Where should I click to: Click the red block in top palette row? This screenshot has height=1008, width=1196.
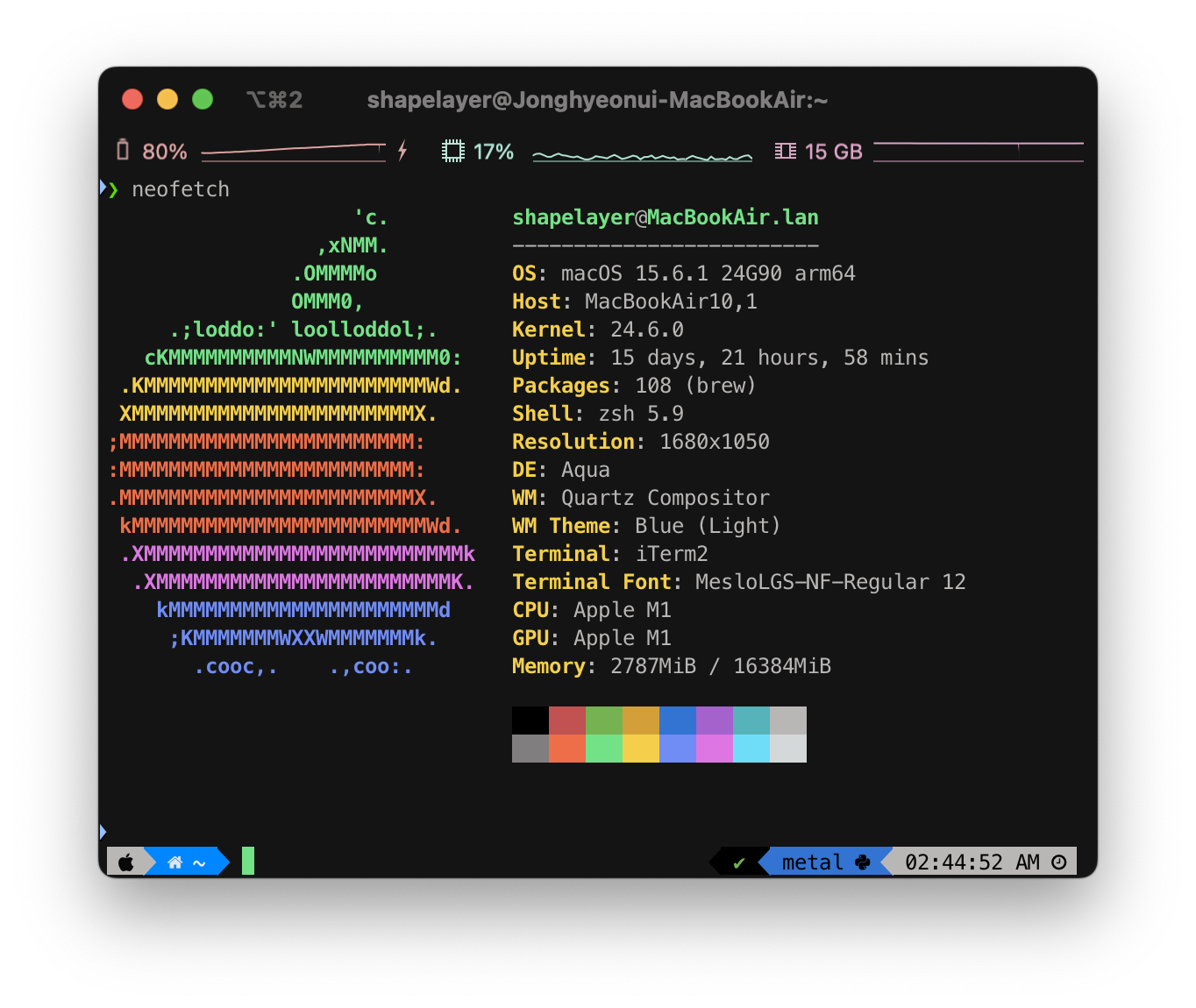(566, 721)
